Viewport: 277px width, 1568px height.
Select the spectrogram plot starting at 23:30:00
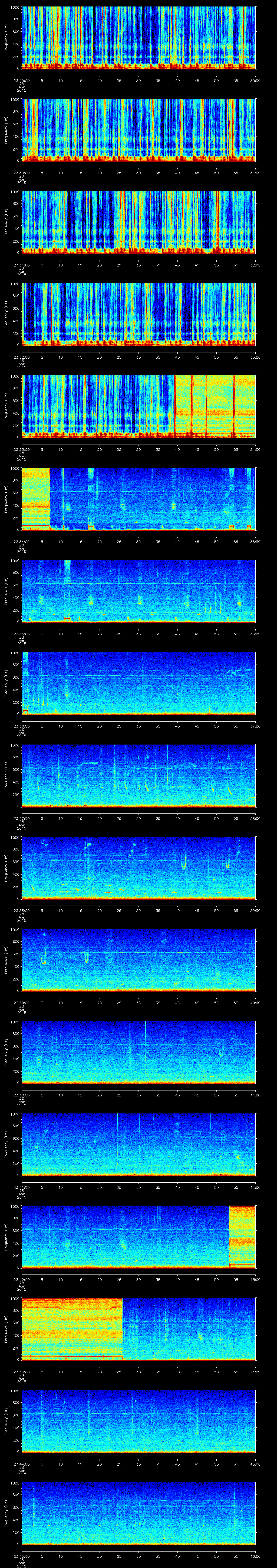pos(138,130)
